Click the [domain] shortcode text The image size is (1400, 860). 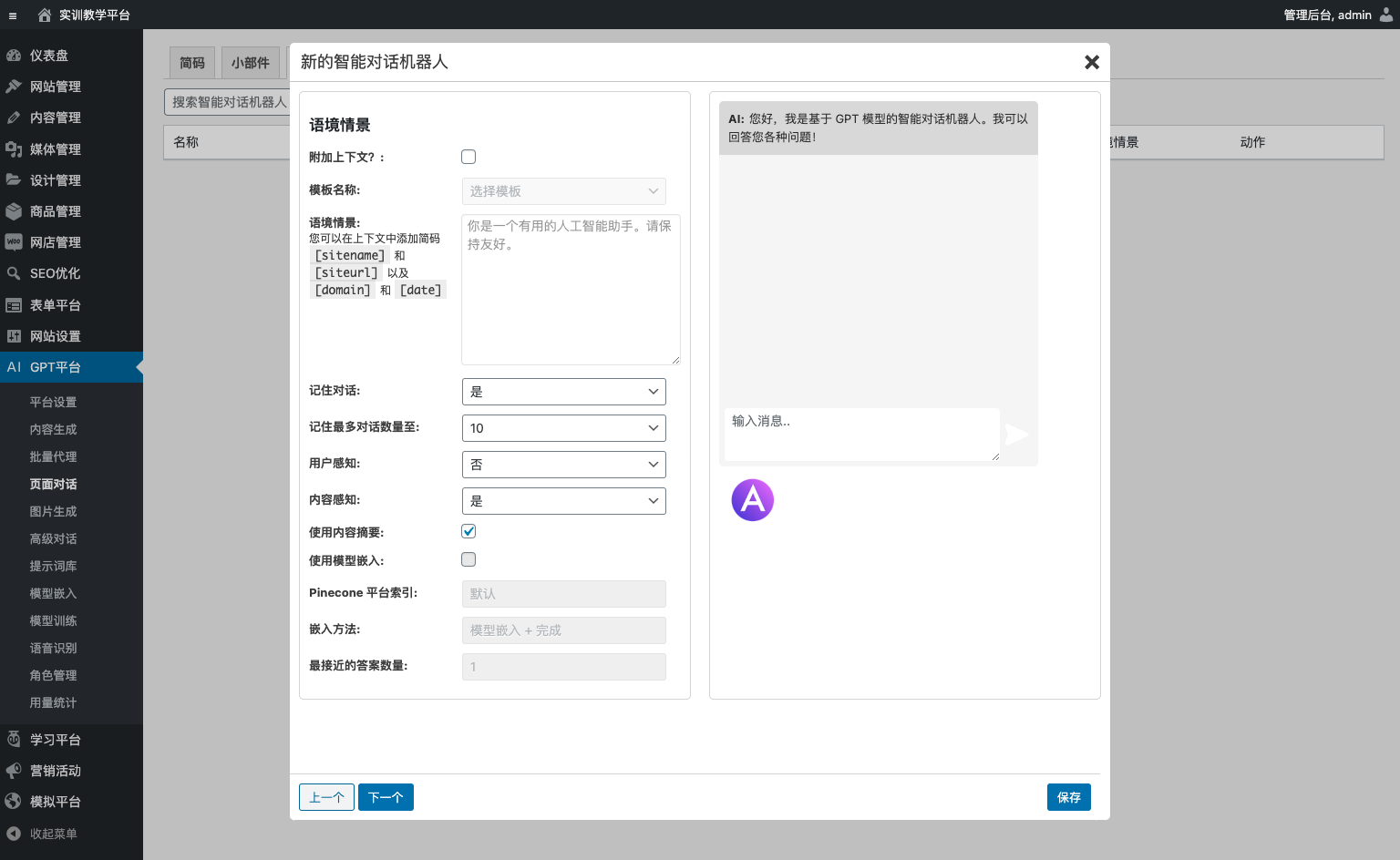point(343,290)
